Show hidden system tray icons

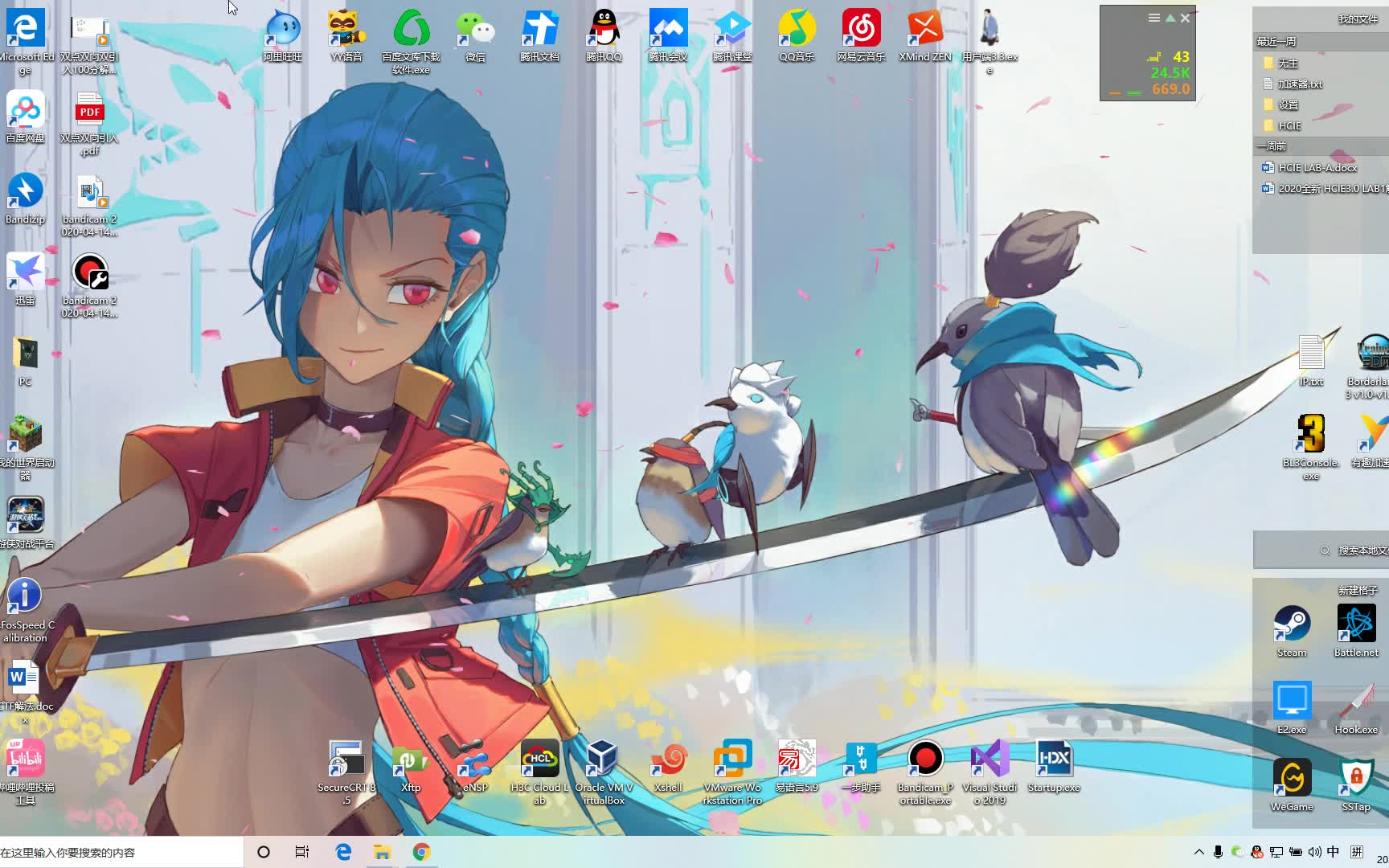click(x=1199, y=852)
